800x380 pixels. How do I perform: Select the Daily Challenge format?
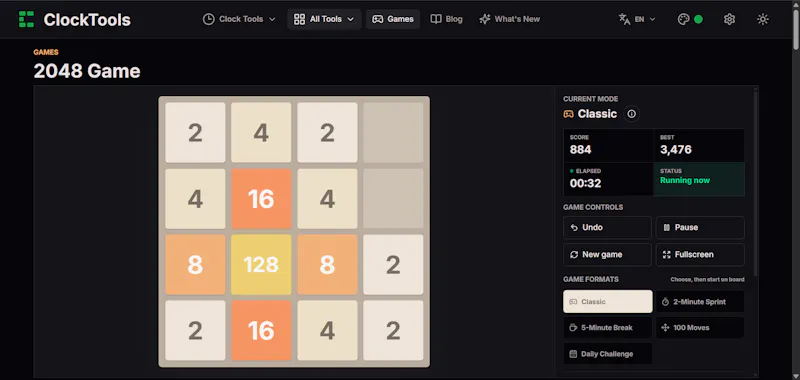pyautogui.click(x=608, y=354)
